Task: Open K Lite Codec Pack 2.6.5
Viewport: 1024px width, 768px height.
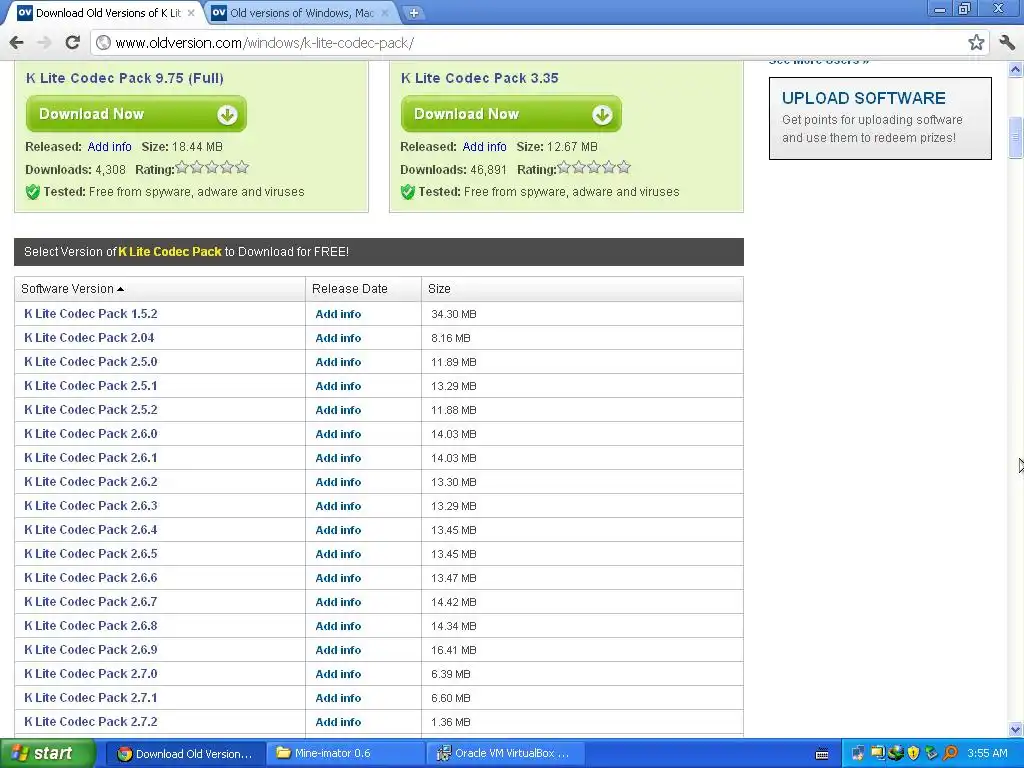Action: [x=91, y=554]
